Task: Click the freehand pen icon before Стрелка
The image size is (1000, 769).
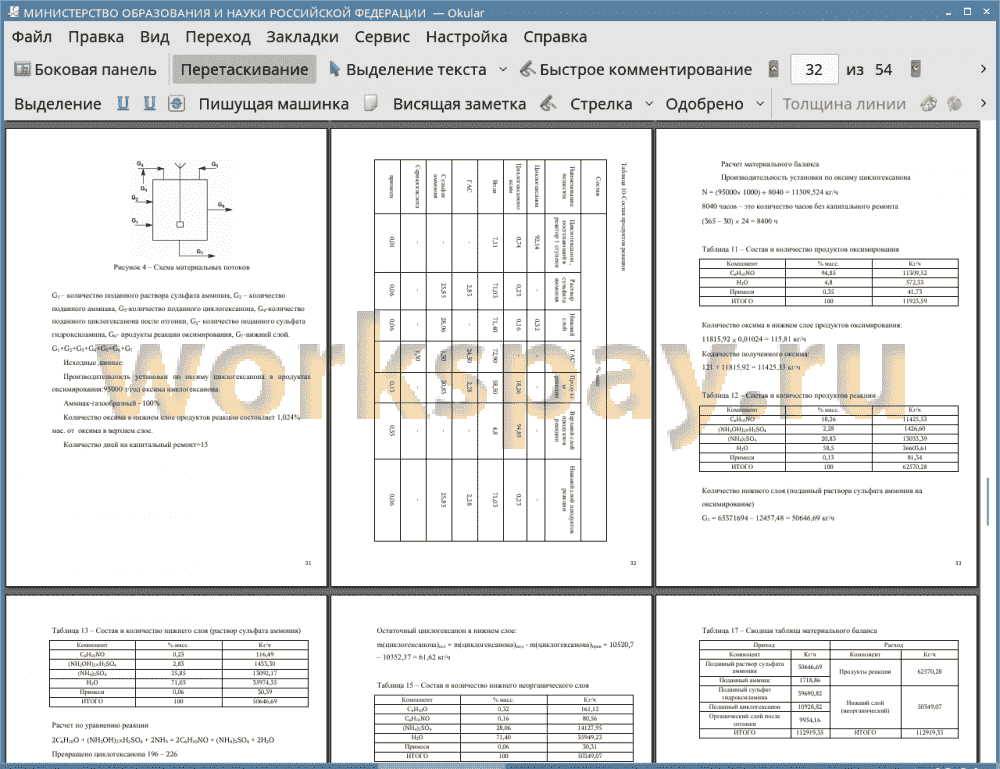Action: point(548,103)
